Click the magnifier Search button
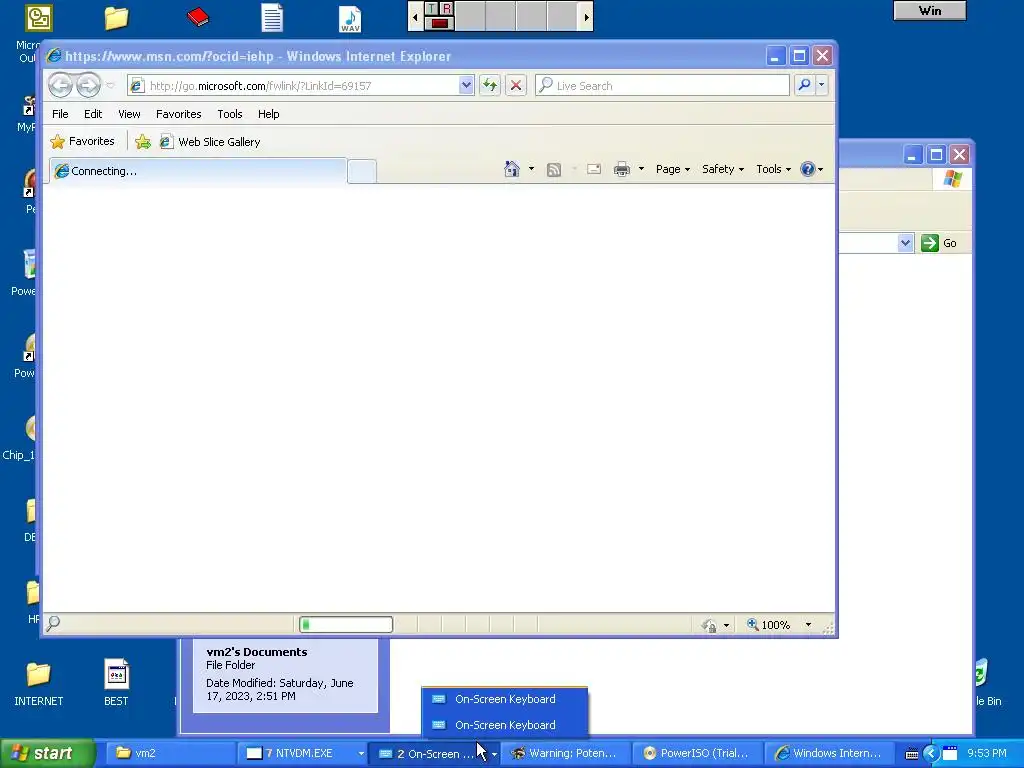This screenshot has width=1024, height=768. 805,85
